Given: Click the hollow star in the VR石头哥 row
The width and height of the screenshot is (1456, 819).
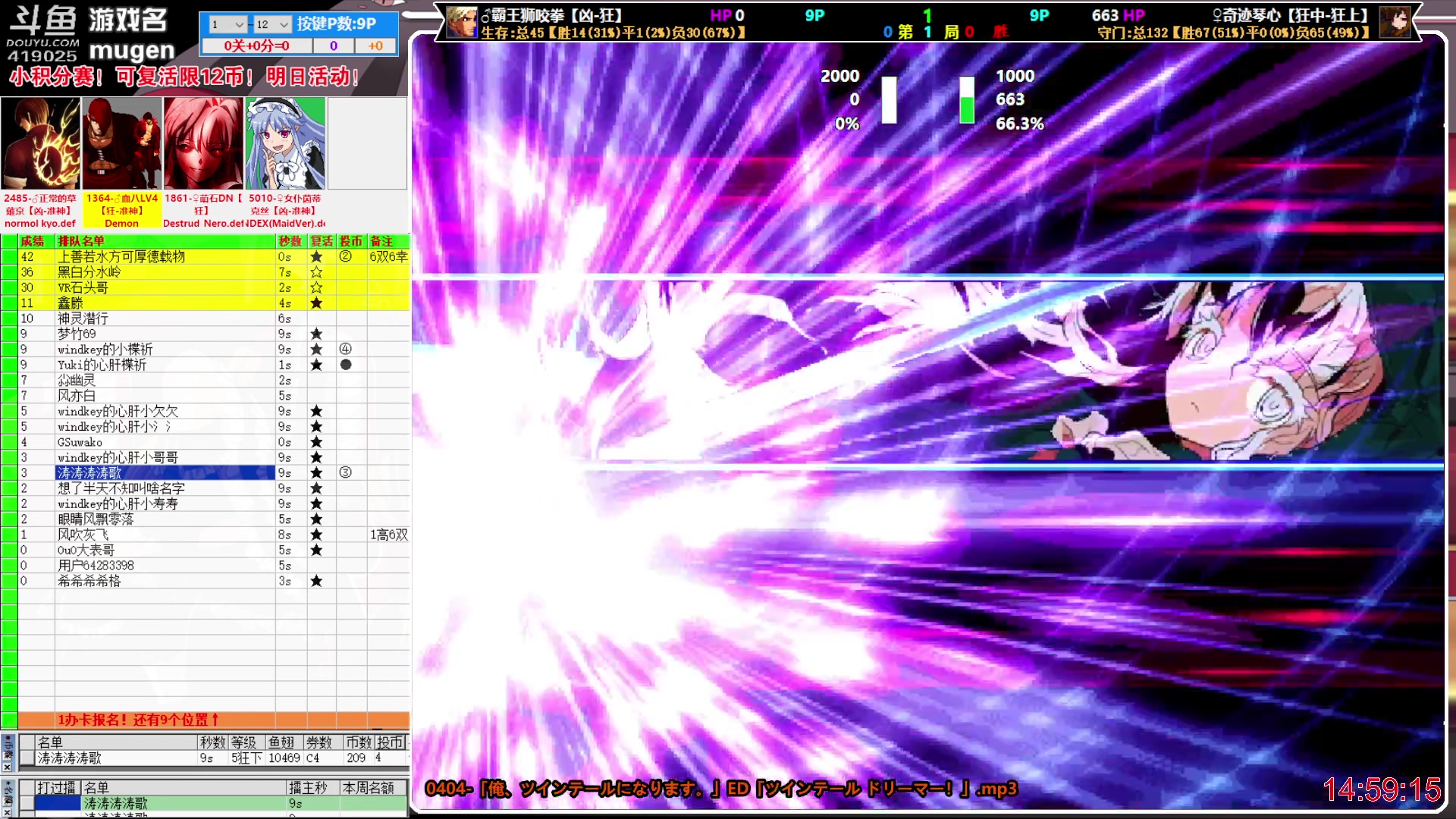Looking at the screenshot, I should [x=316, y=288].
